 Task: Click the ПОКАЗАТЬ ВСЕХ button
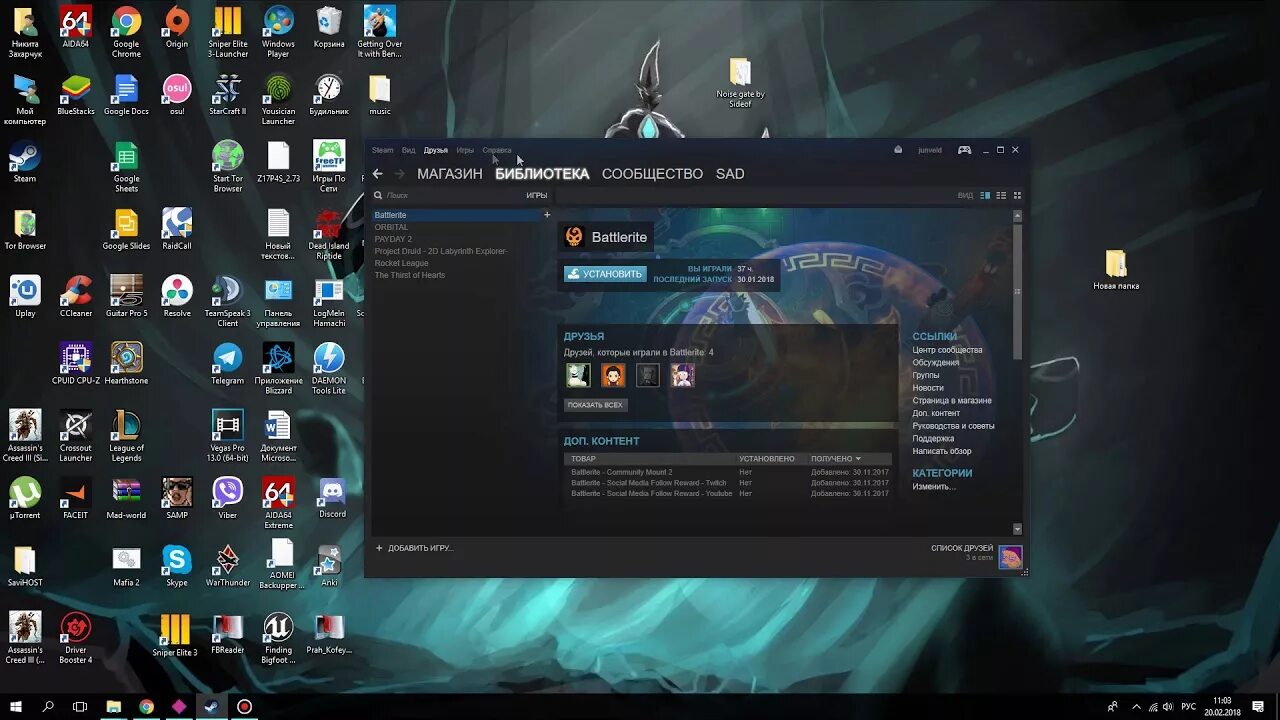click(x=595, y=405)
